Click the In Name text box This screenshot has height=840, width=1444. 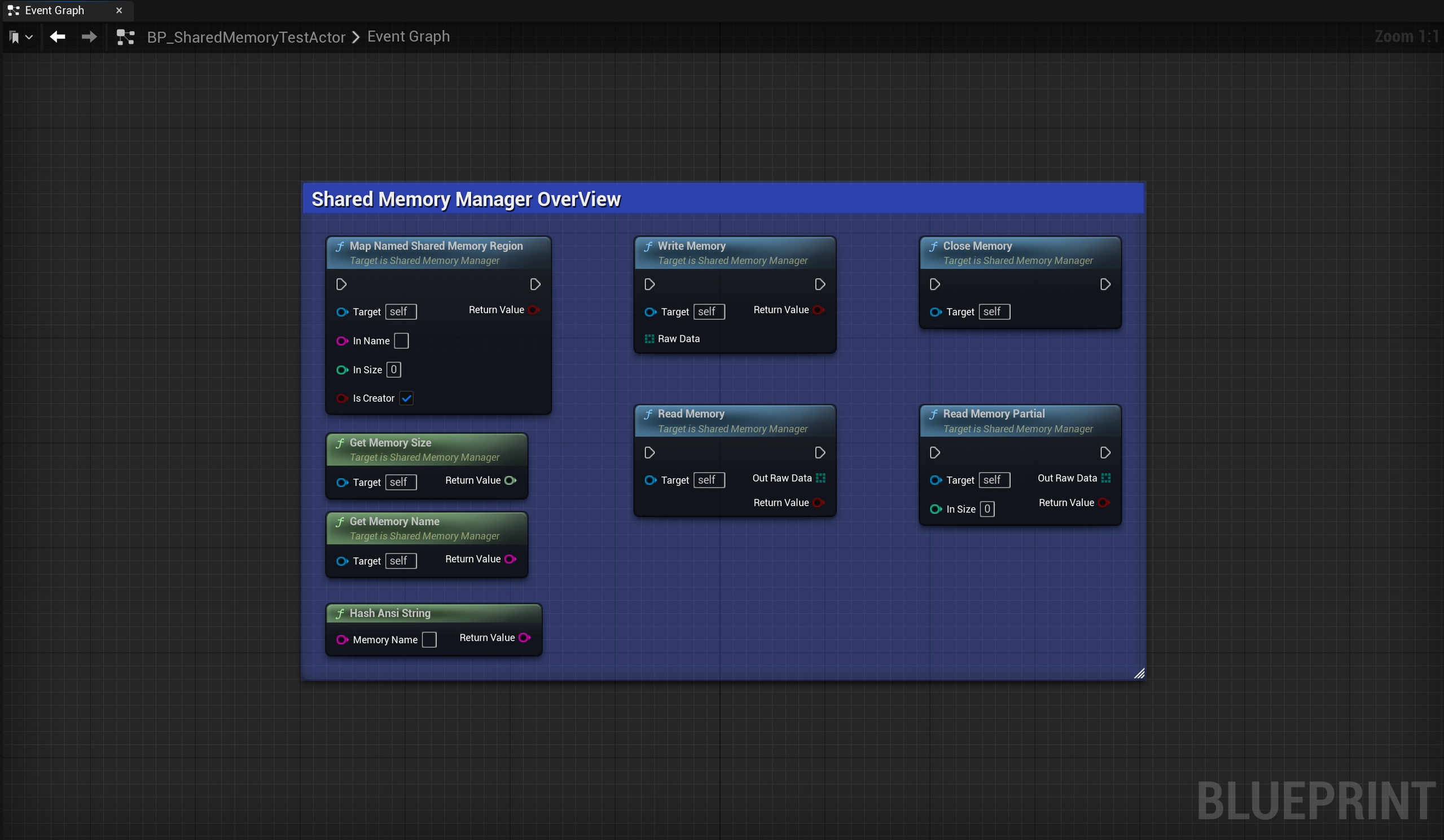point(401,341)
